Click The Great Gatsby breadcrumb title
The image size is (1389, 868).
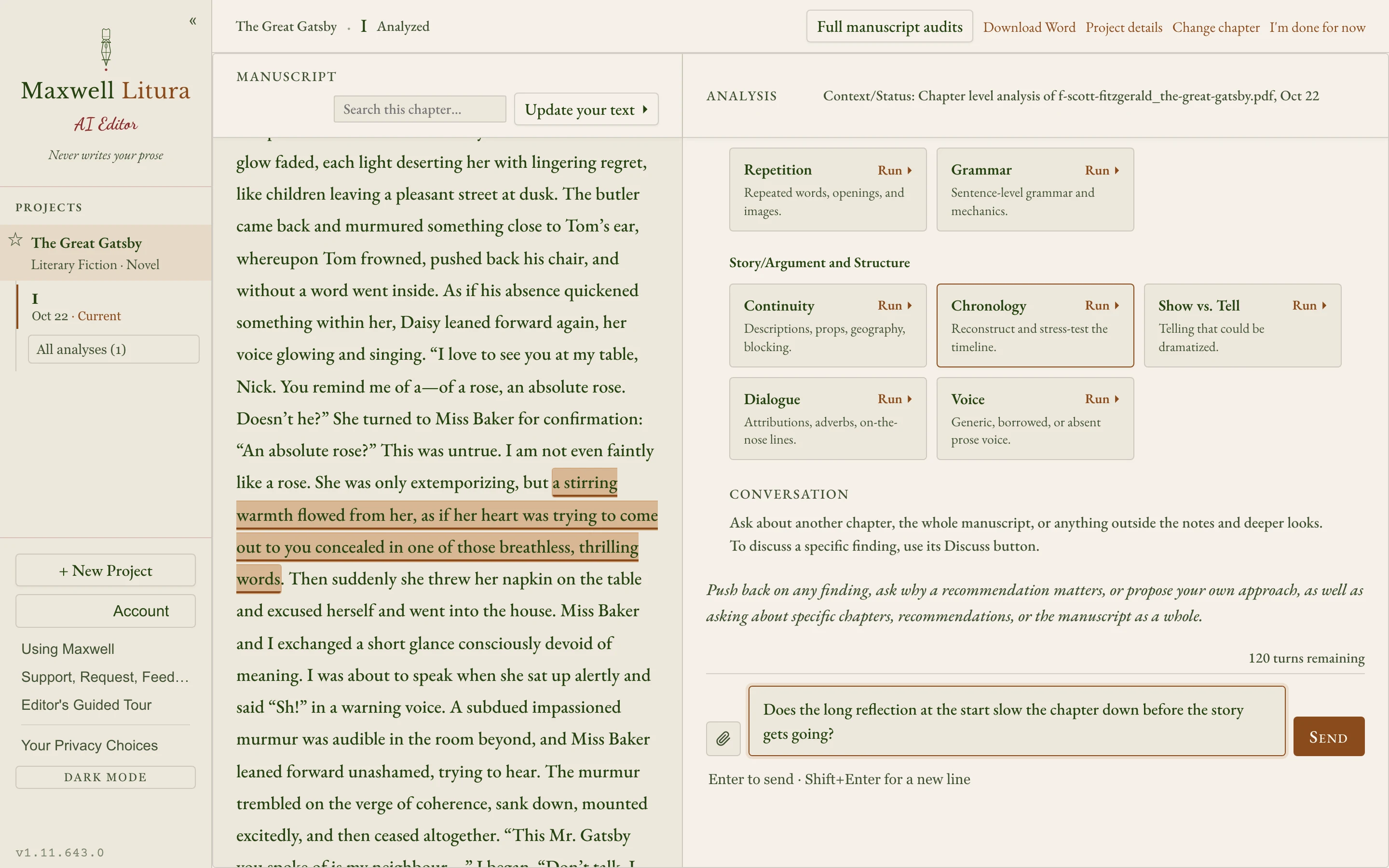tap(286, 27)
